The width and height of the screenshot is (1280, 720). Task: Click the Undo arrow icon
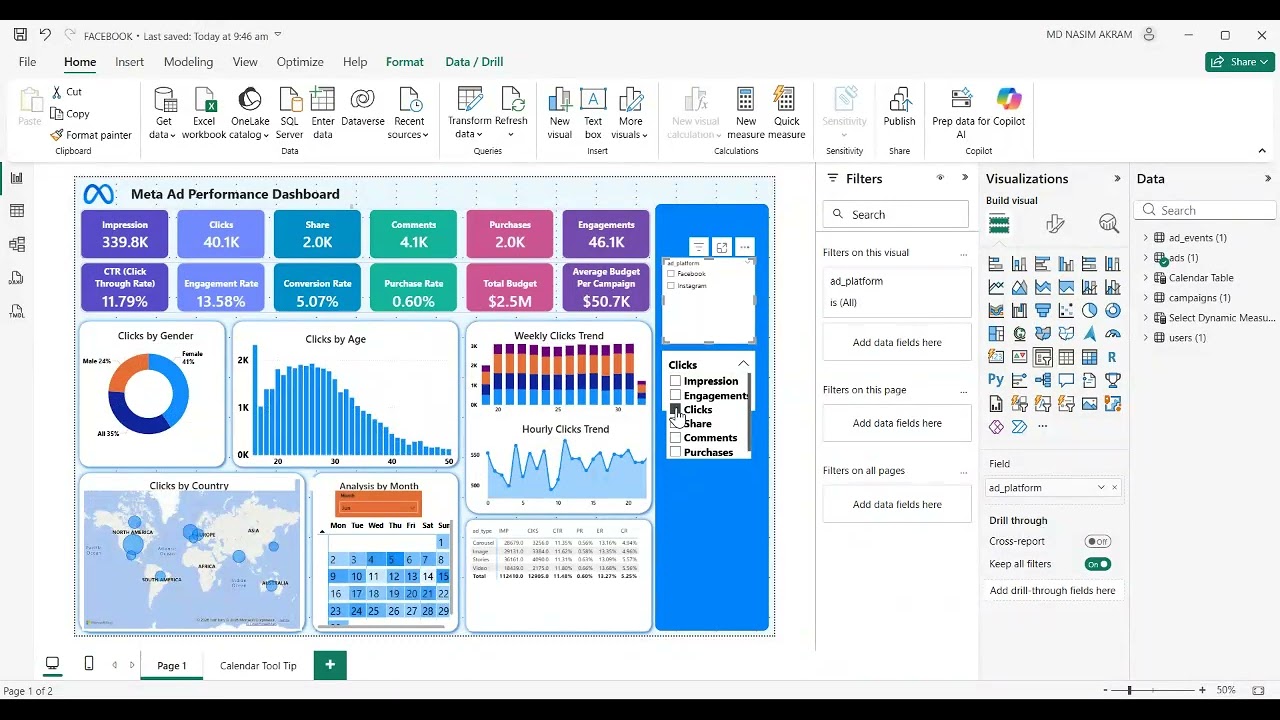click(45, 35)
